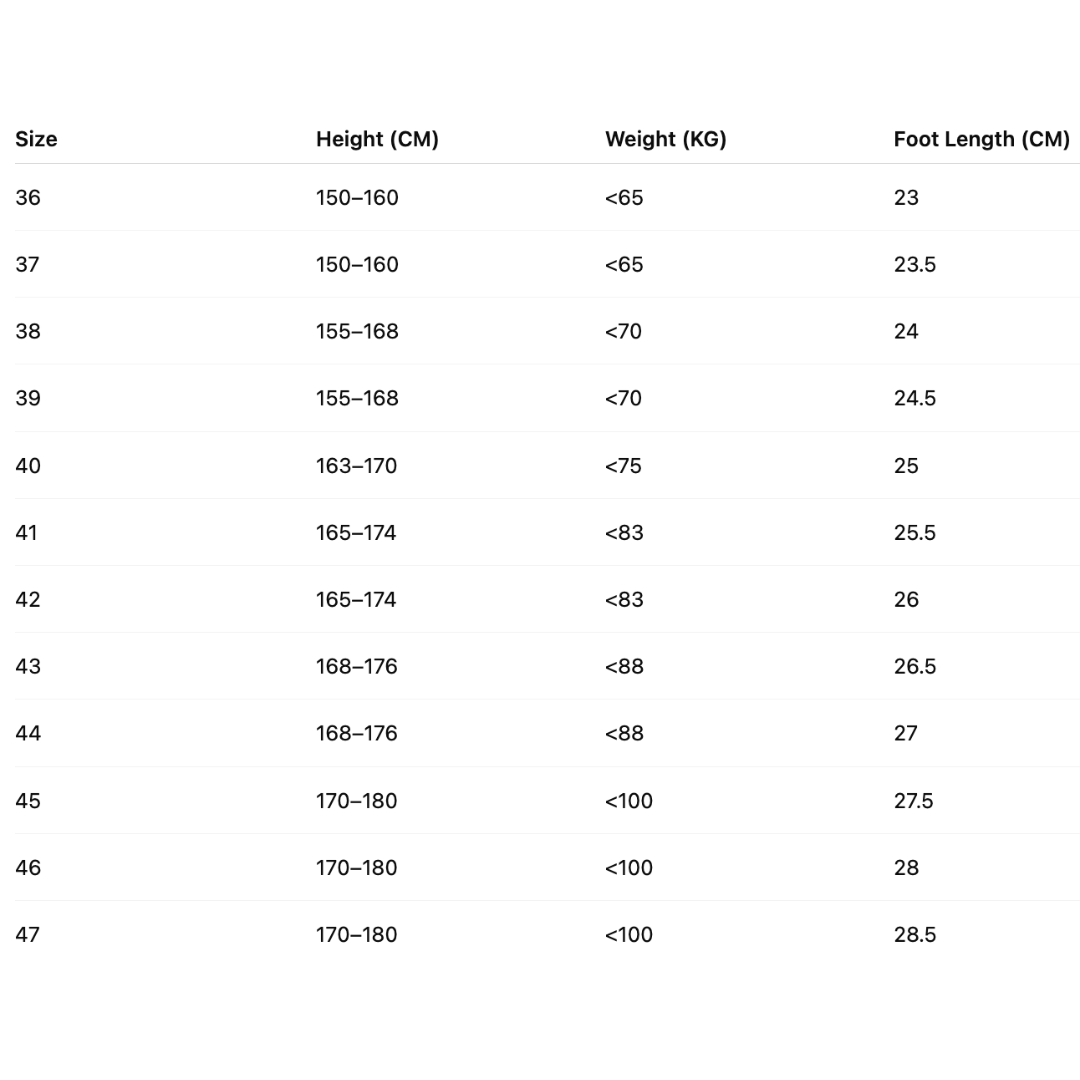Click foot length 26 value
This screenshot has width=1080, height=1080.
[x=906, y=600]
